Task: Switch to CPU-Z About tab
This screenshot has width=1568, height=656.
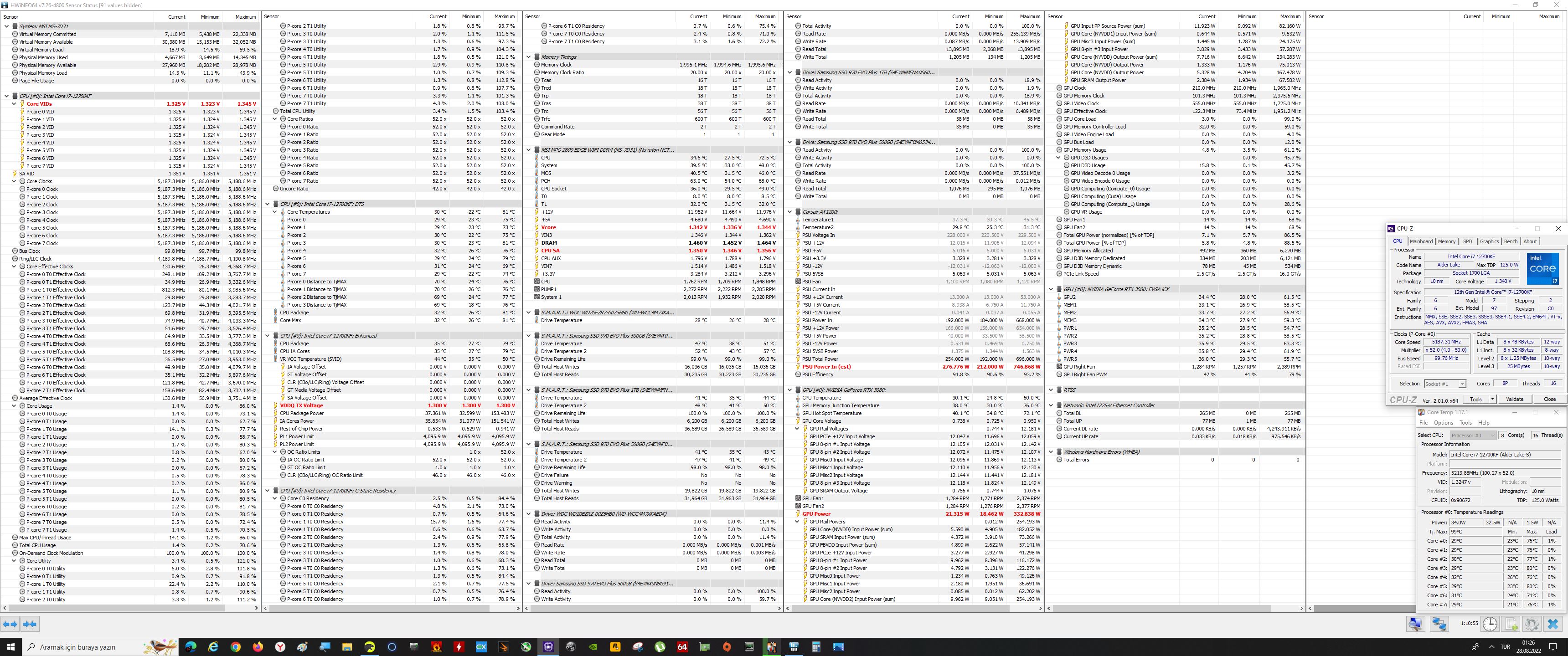Action: point(1530,241)
